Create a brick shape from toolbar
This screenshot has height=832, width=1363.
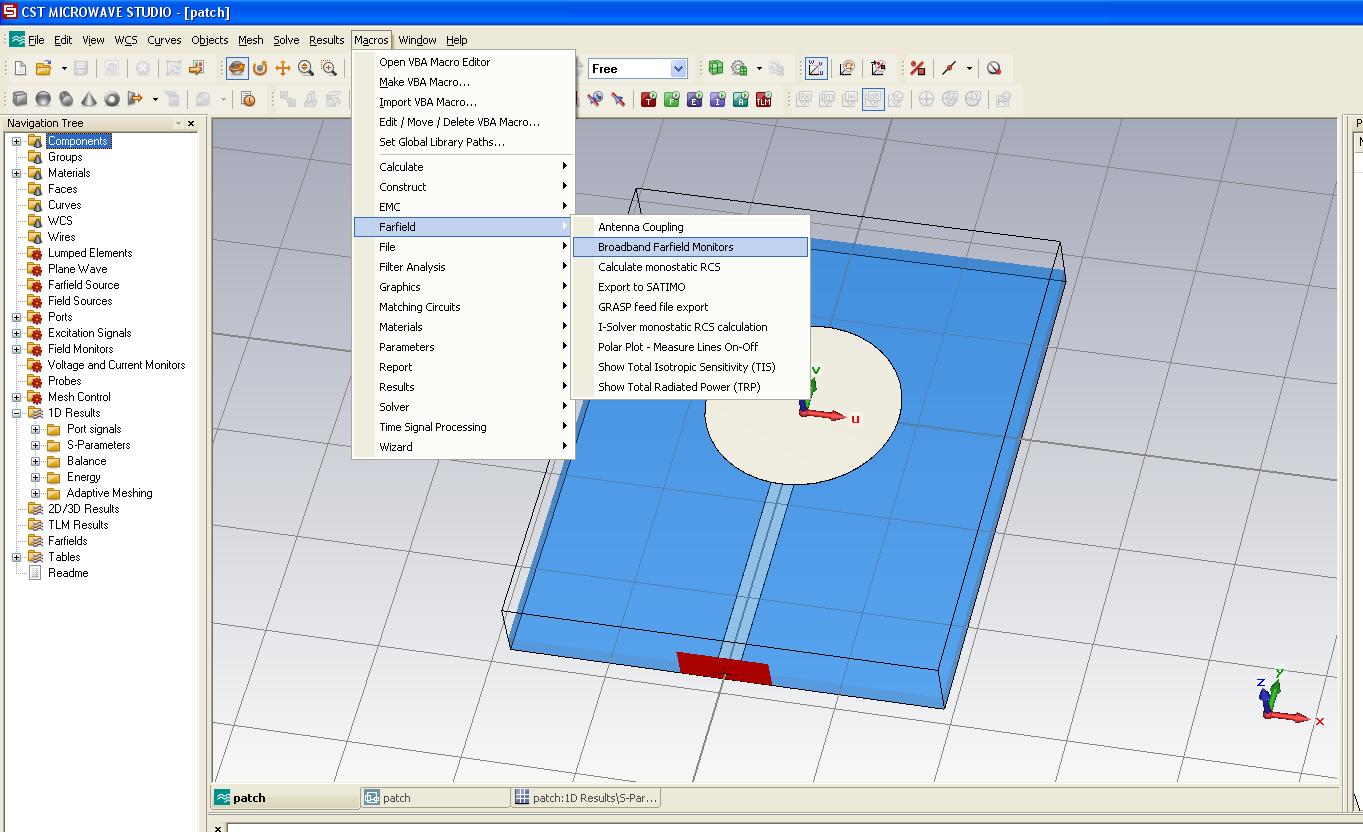click(x=20, y=99)
